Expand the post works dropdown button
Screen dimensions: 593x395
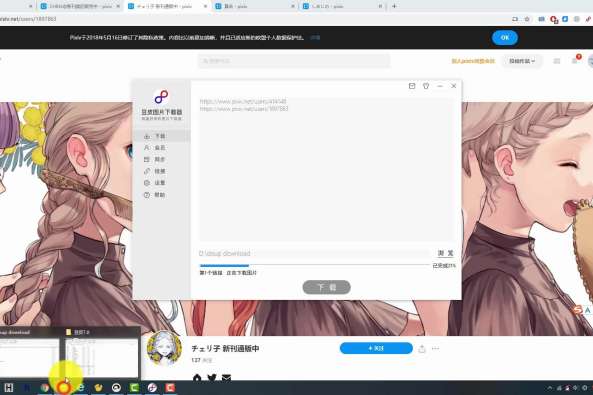coord(522,61)
